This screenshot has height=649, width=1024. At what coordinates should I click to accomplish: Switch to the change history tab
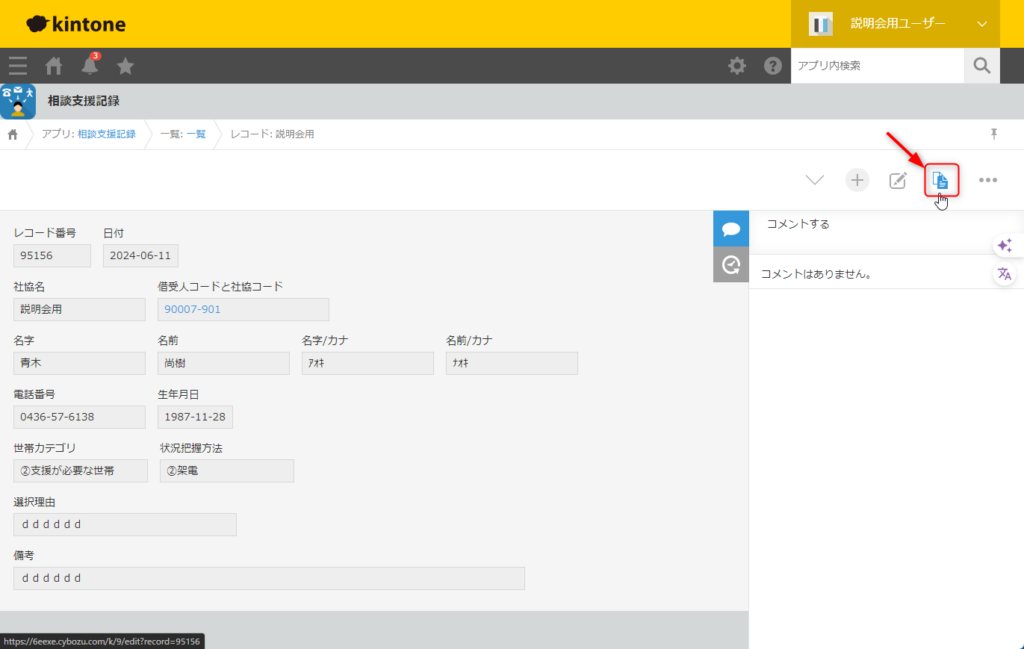pos(731,265)
